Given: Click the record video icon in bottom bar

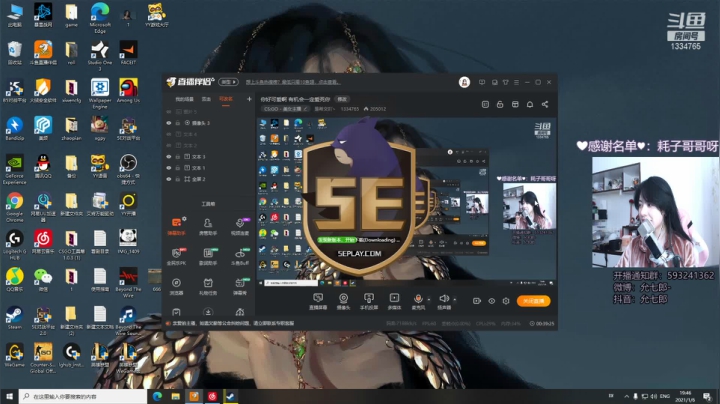Looking at the screenshot, I should coord(477,301).
